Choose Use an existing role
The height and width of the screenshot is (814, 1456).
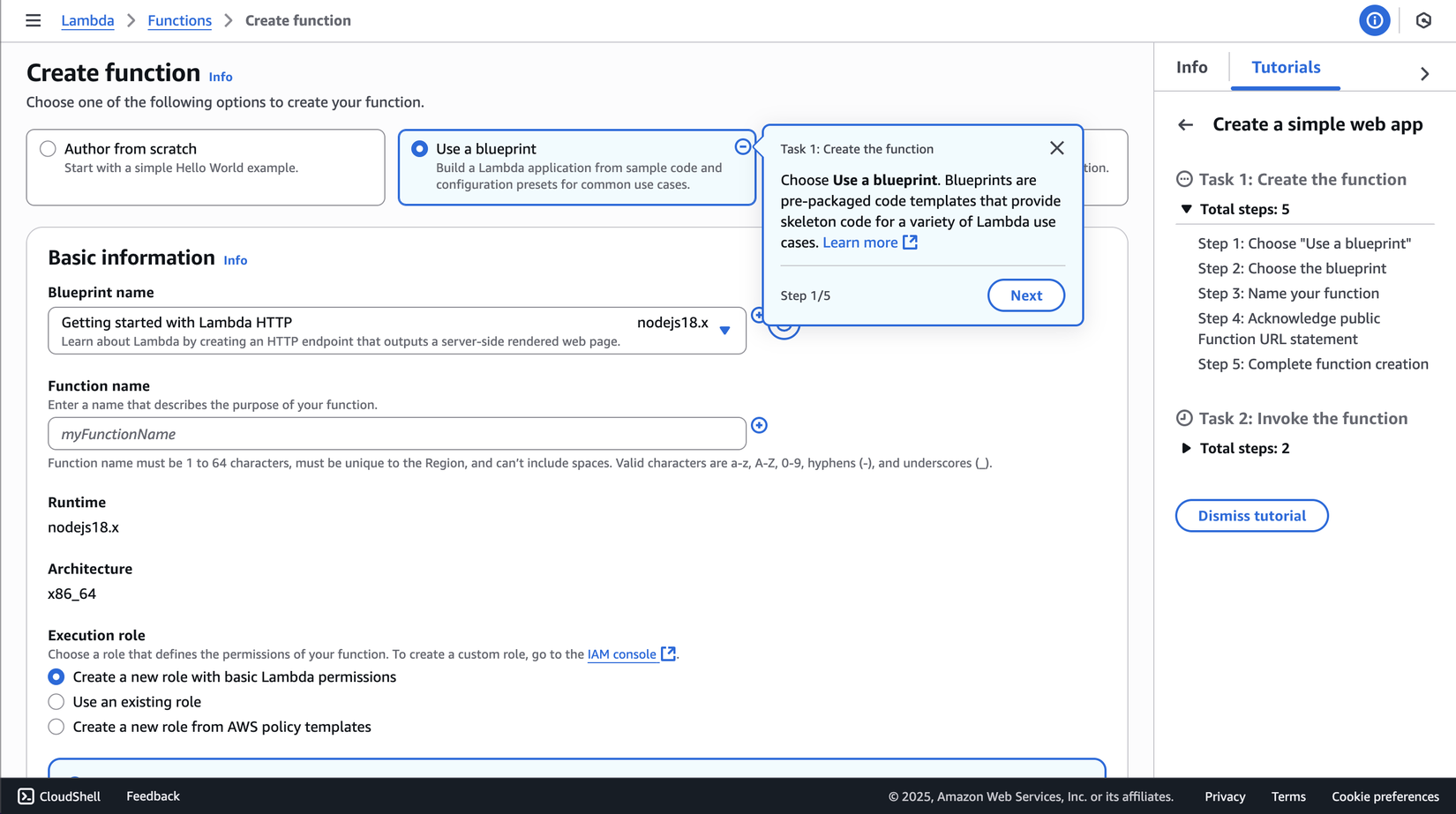point(56,702)
